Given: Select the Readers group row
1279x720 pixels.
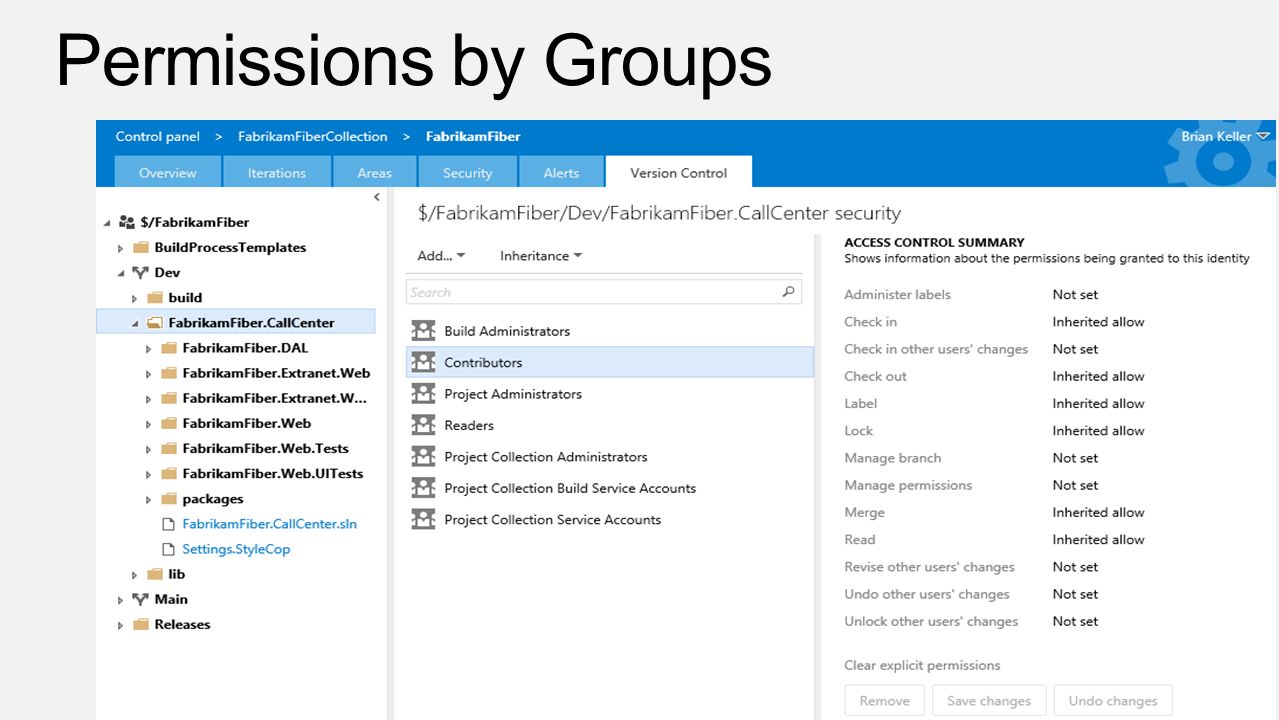Looking at the screenshot, I should pos(610,425).
